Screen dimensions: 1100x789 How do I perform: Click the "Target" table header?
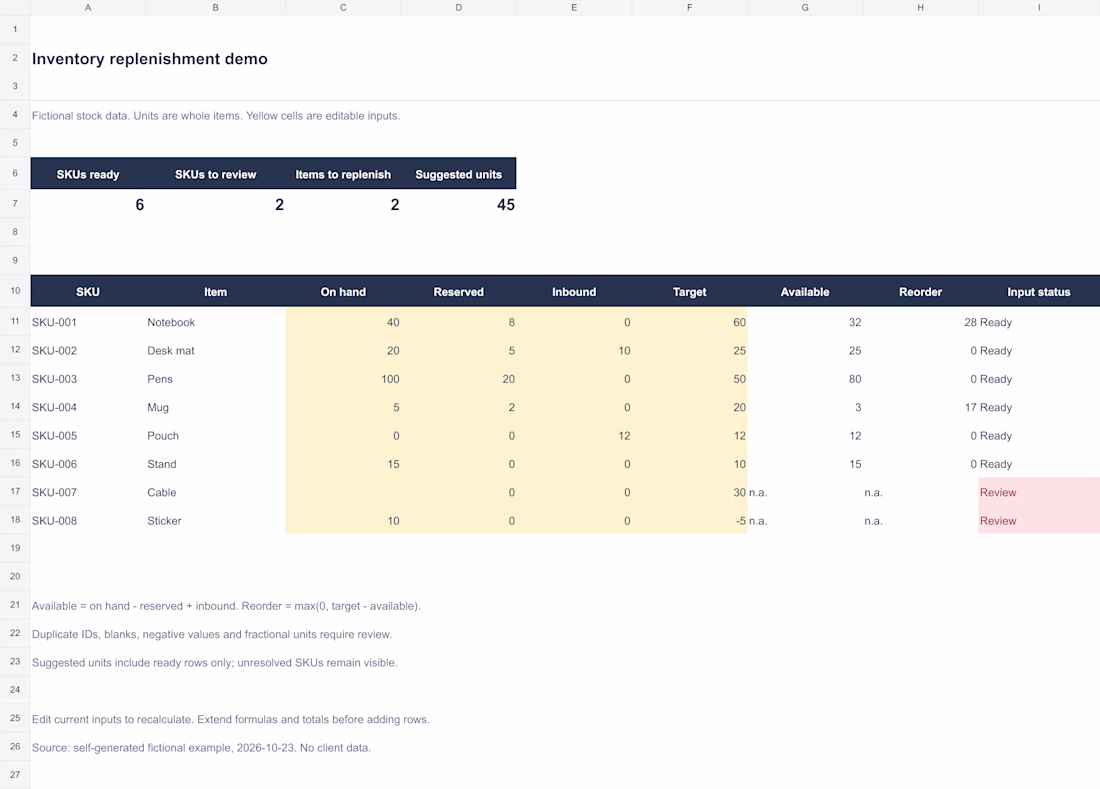click(690, 292)
